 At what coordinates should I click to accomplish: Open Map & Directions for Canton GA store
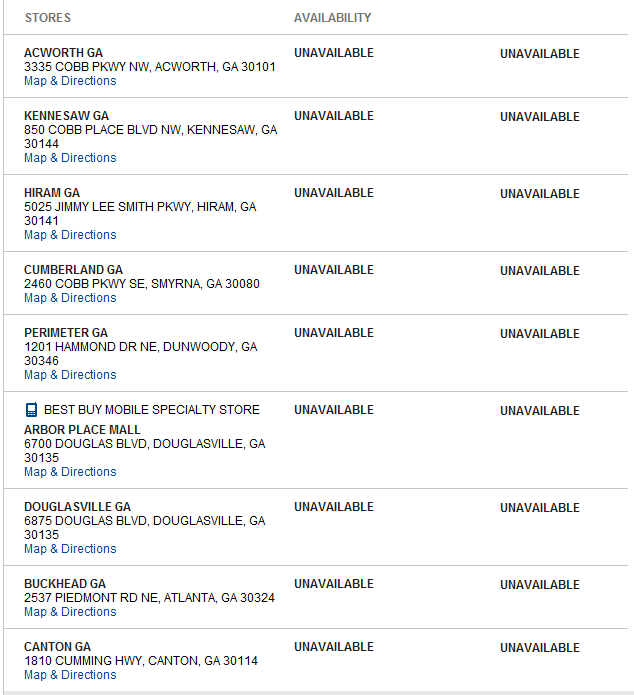click(70, 675)
